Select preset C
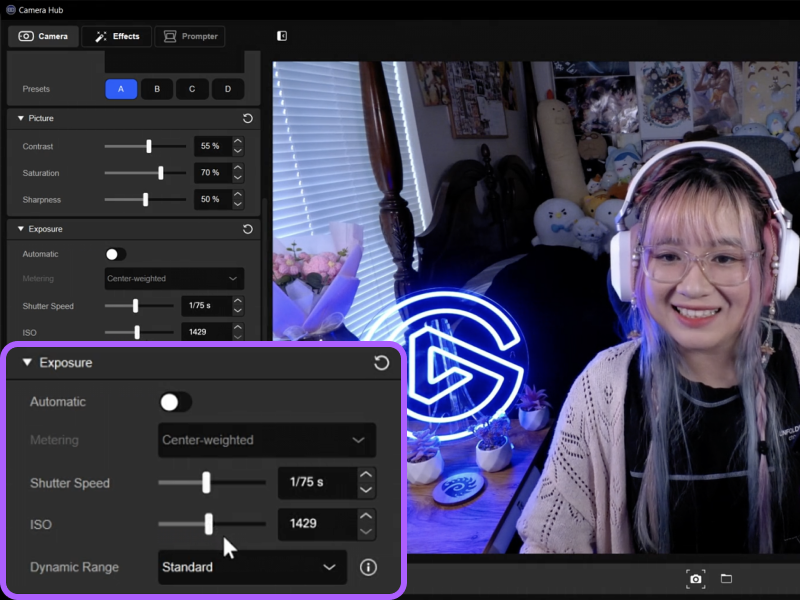The height and width of the screenshot is (600, 800). [x=192, y=89]
